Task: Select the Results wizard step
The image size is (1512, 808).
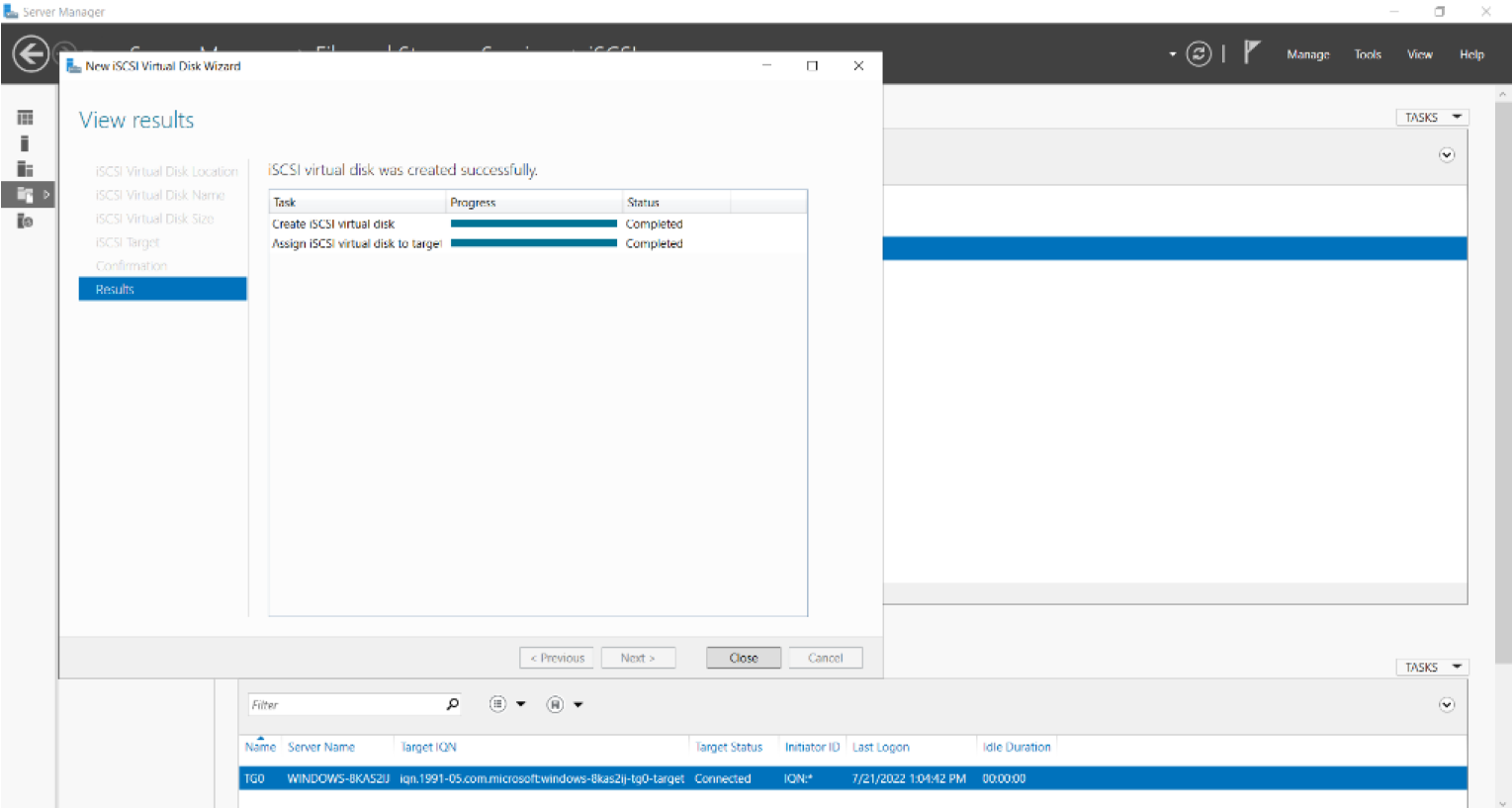Action: tap(162, 289)
